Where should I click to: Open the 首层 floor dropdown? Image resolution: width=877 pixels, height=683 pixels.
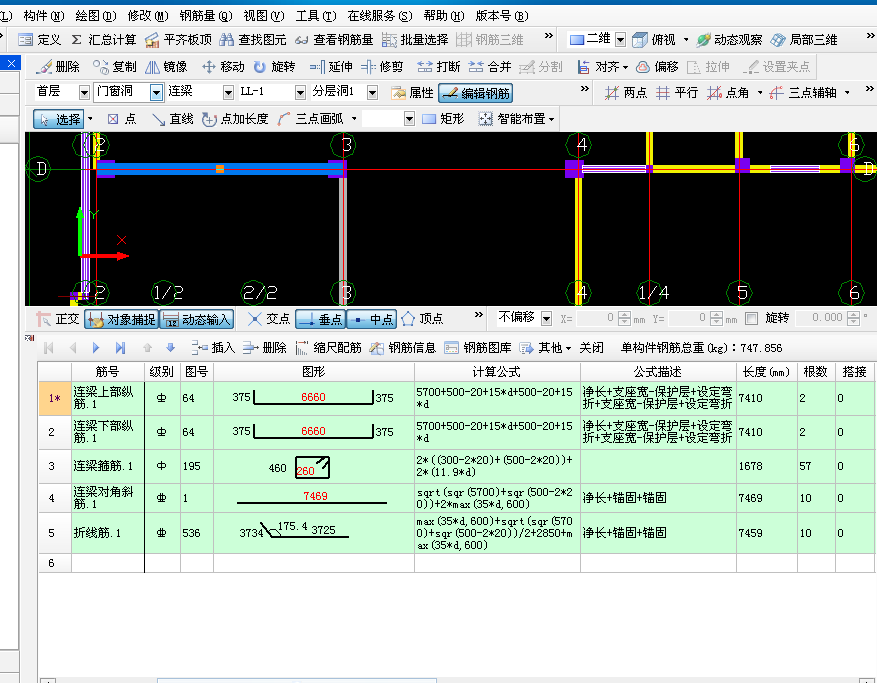[x=84, y=92]
